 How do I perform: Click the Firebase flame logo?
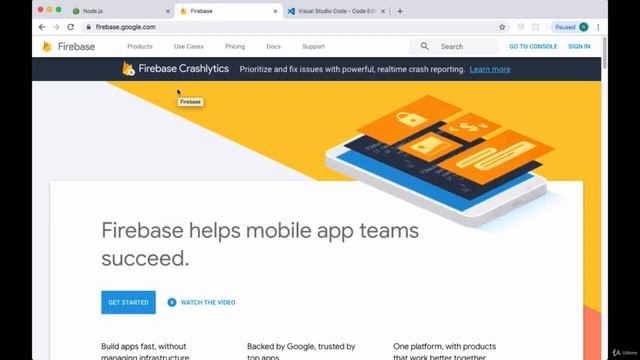tap(47, 47)
